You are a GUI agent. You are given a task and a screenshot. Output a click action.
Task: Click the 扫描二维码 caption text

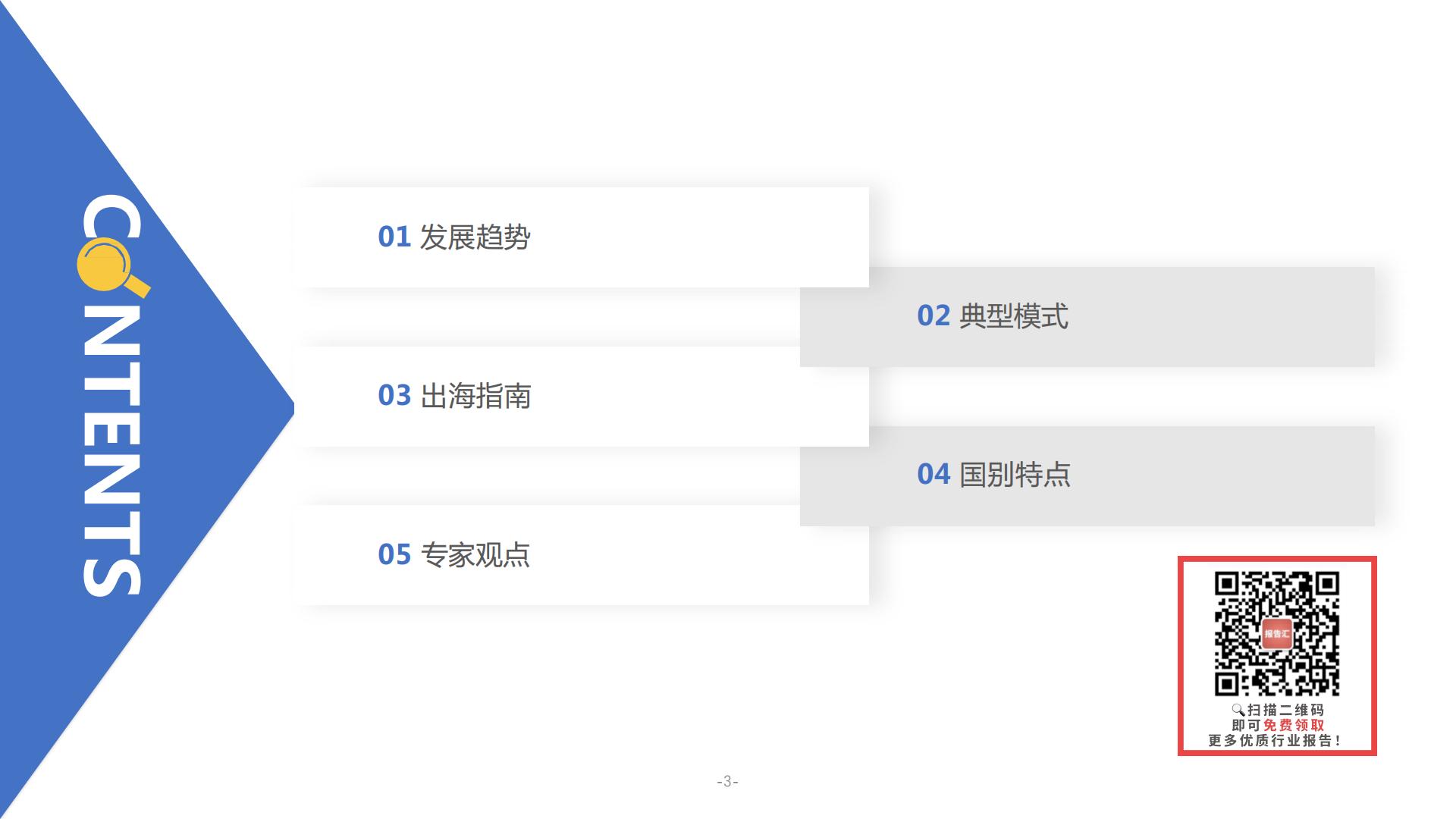(1285, 710)
